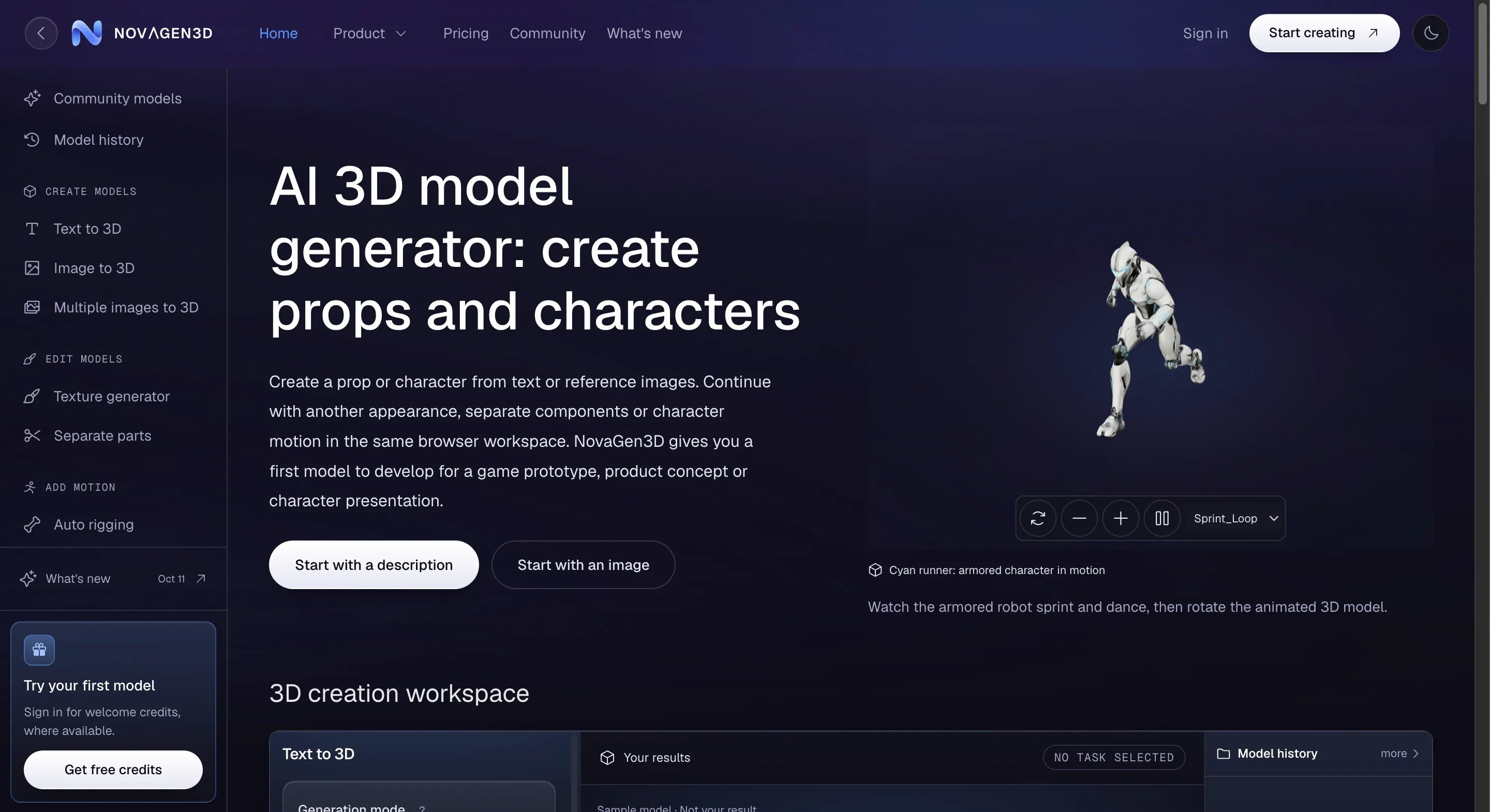Open the Sprint_Loop animation dropdown
Image resolution: width=1490 pixels, height=812 pixels.
(1235, 518)
